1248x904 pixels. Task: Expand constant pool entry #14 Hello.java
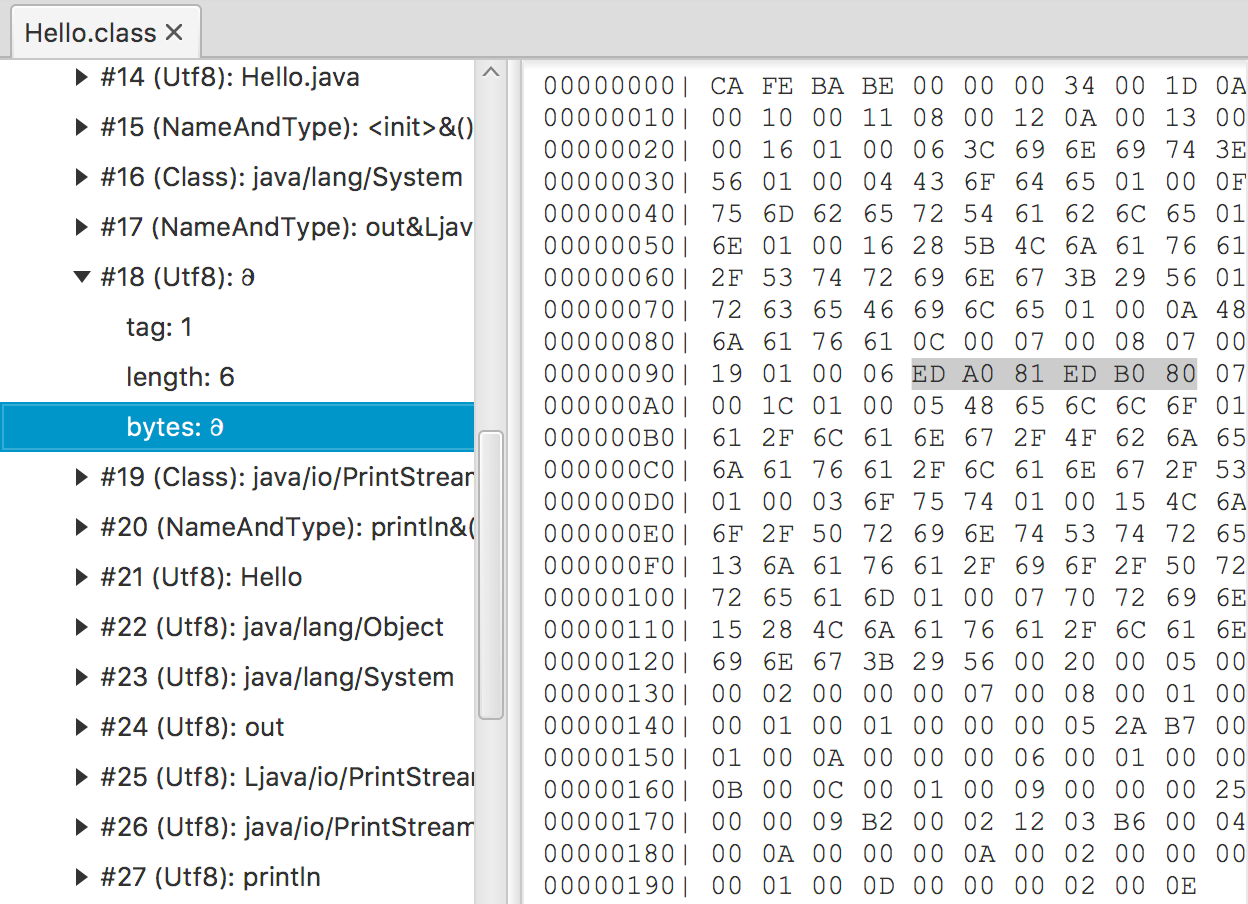coord(83,77)
